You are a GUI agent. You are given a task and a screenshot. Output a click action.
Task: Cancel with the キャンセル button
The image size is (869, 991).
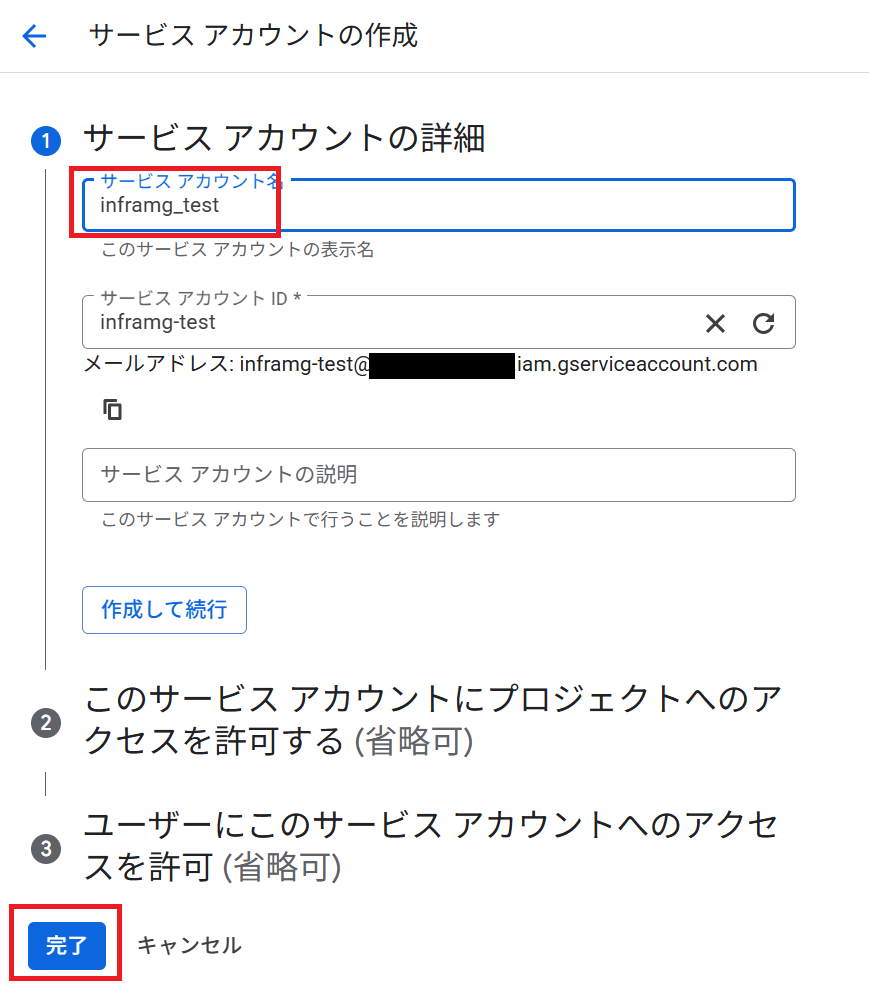point(190,945)
